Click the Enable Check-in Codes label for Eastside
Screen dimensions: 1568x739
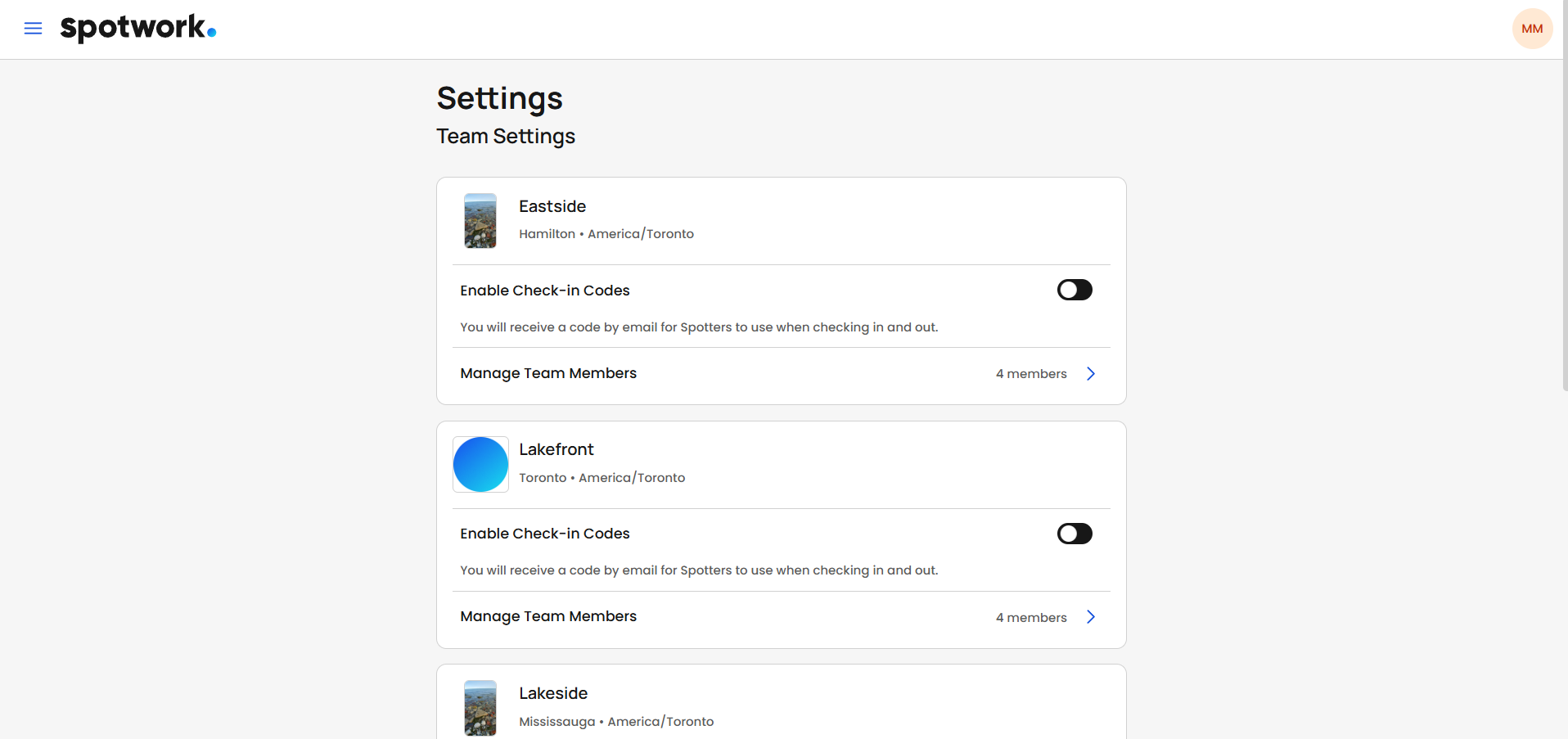point(545,291)
